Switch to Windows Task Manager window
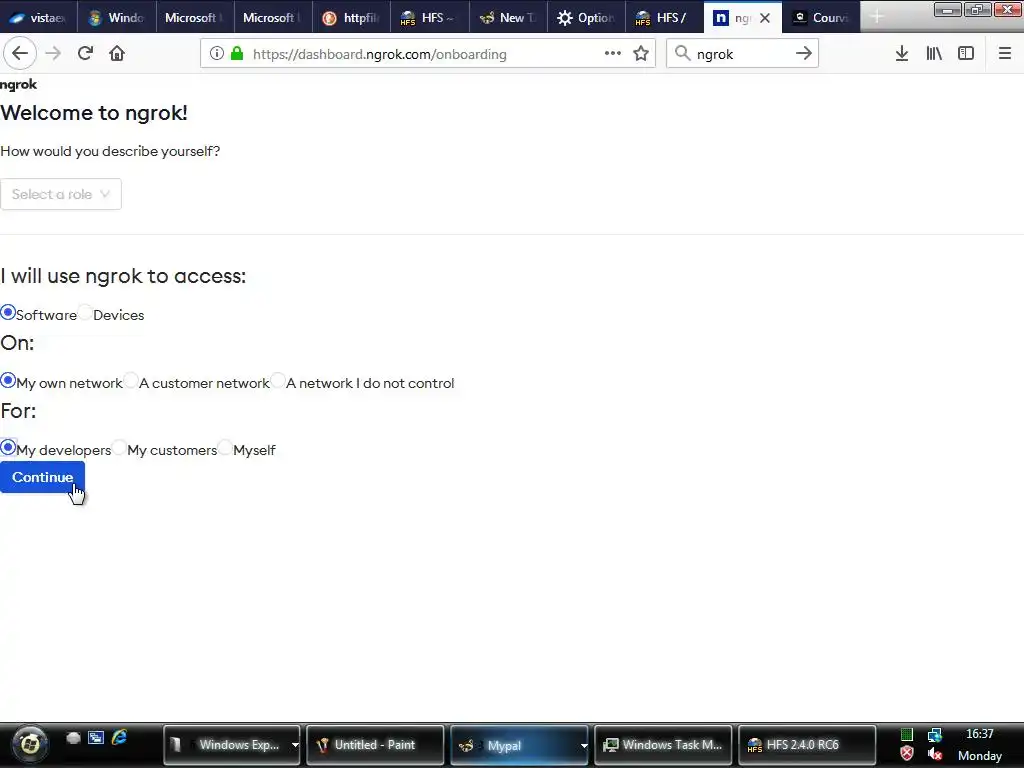 [x=663, y=744]
